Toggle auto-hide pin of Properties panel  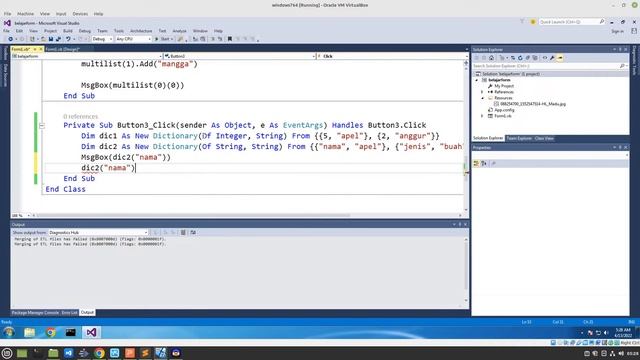tap(620, 147)
